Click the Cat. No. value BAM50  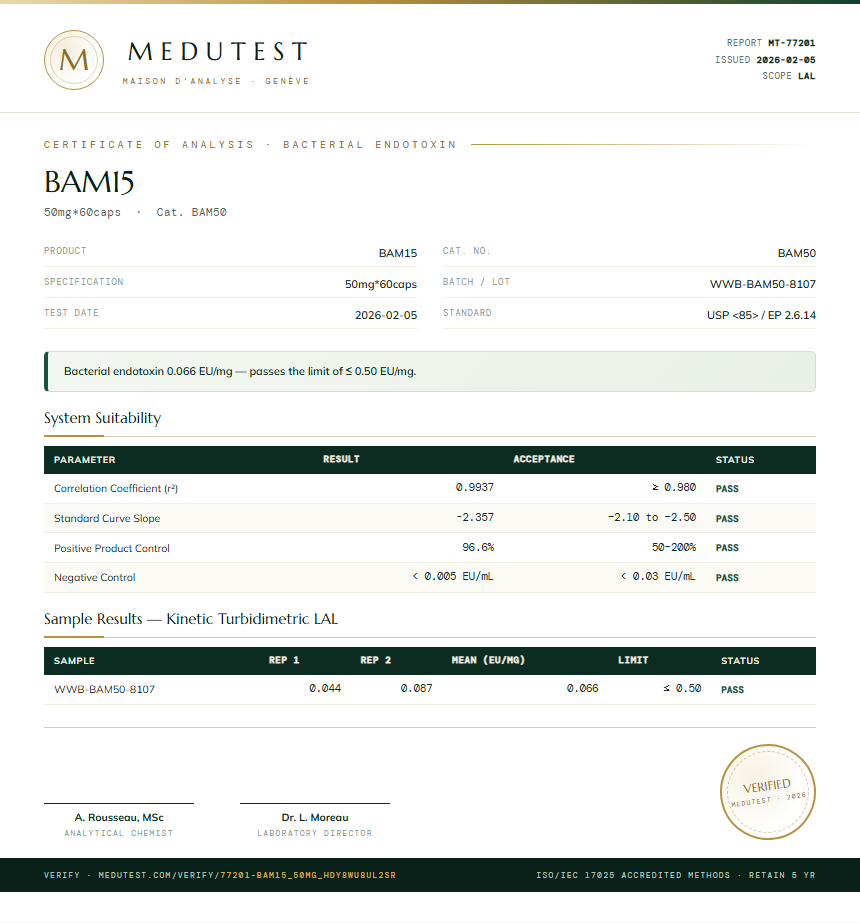coord(796,253)
